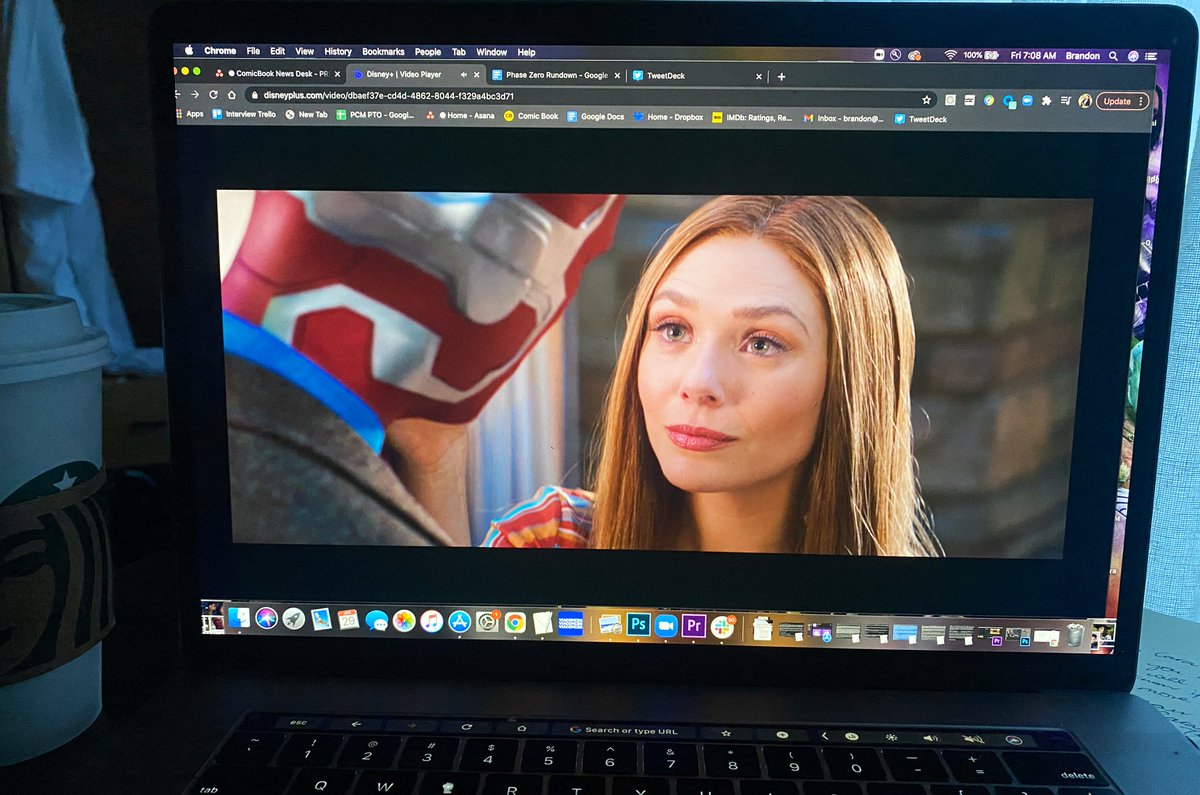Open Spotlight search in menu bar

pos(1113,56)
